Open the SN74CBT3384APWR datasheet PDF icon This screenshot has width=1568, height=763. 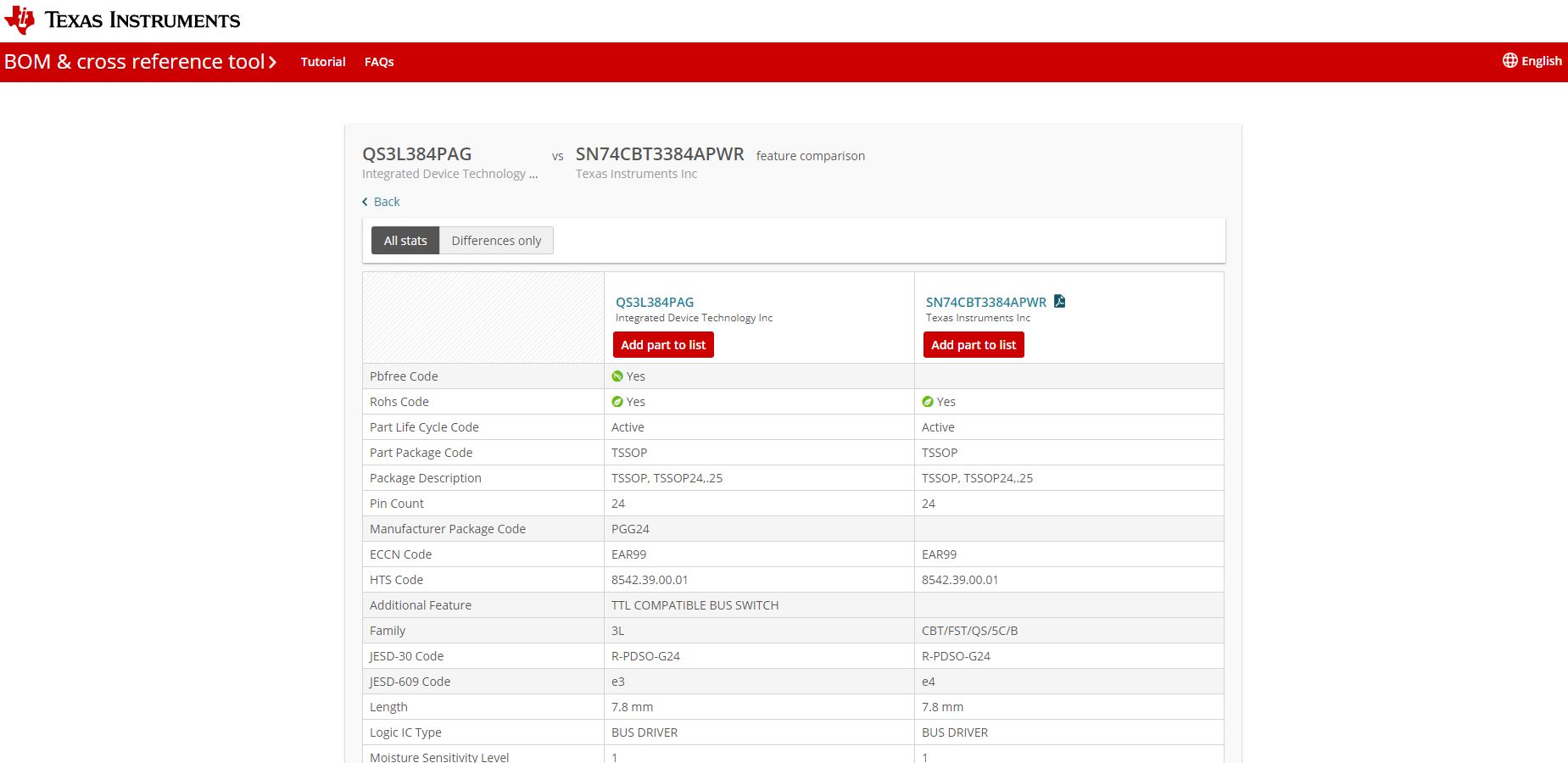tap(1059, 301)
